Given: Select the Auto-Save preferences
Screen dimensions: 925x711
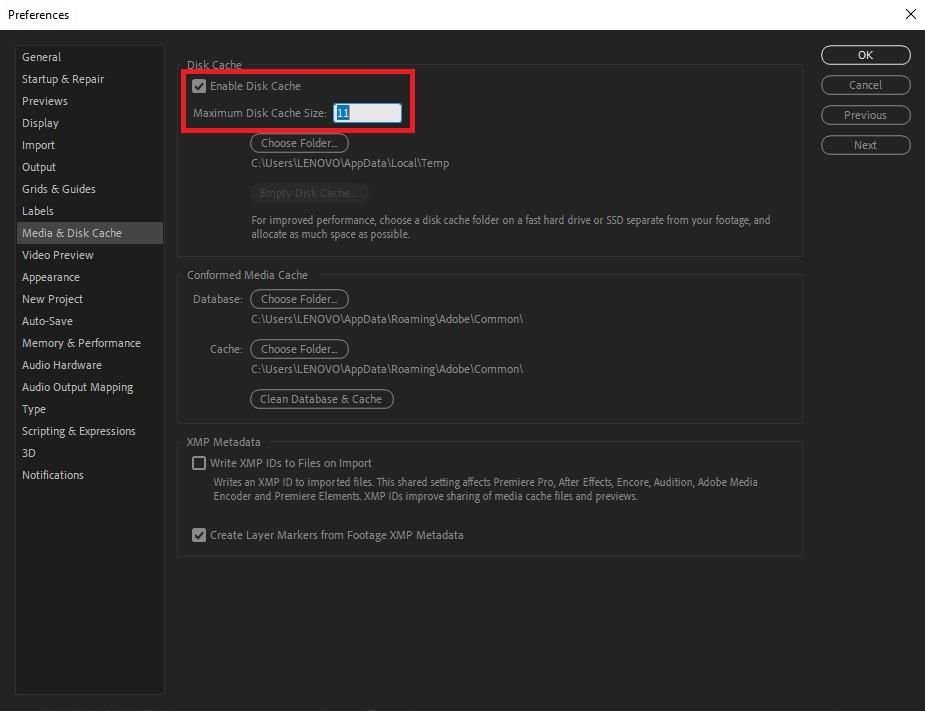Looking at the screenshot, I should 47,321.
